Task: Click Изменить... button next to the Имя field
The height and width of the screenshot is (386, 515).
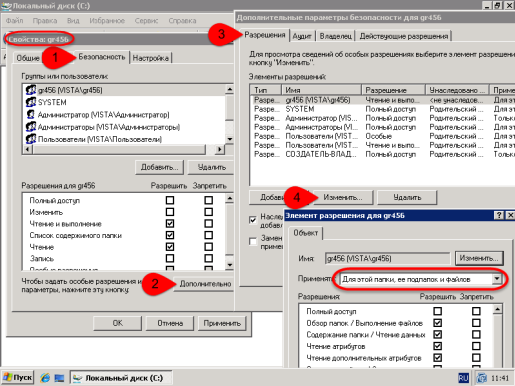Action: tap(479, 258)
